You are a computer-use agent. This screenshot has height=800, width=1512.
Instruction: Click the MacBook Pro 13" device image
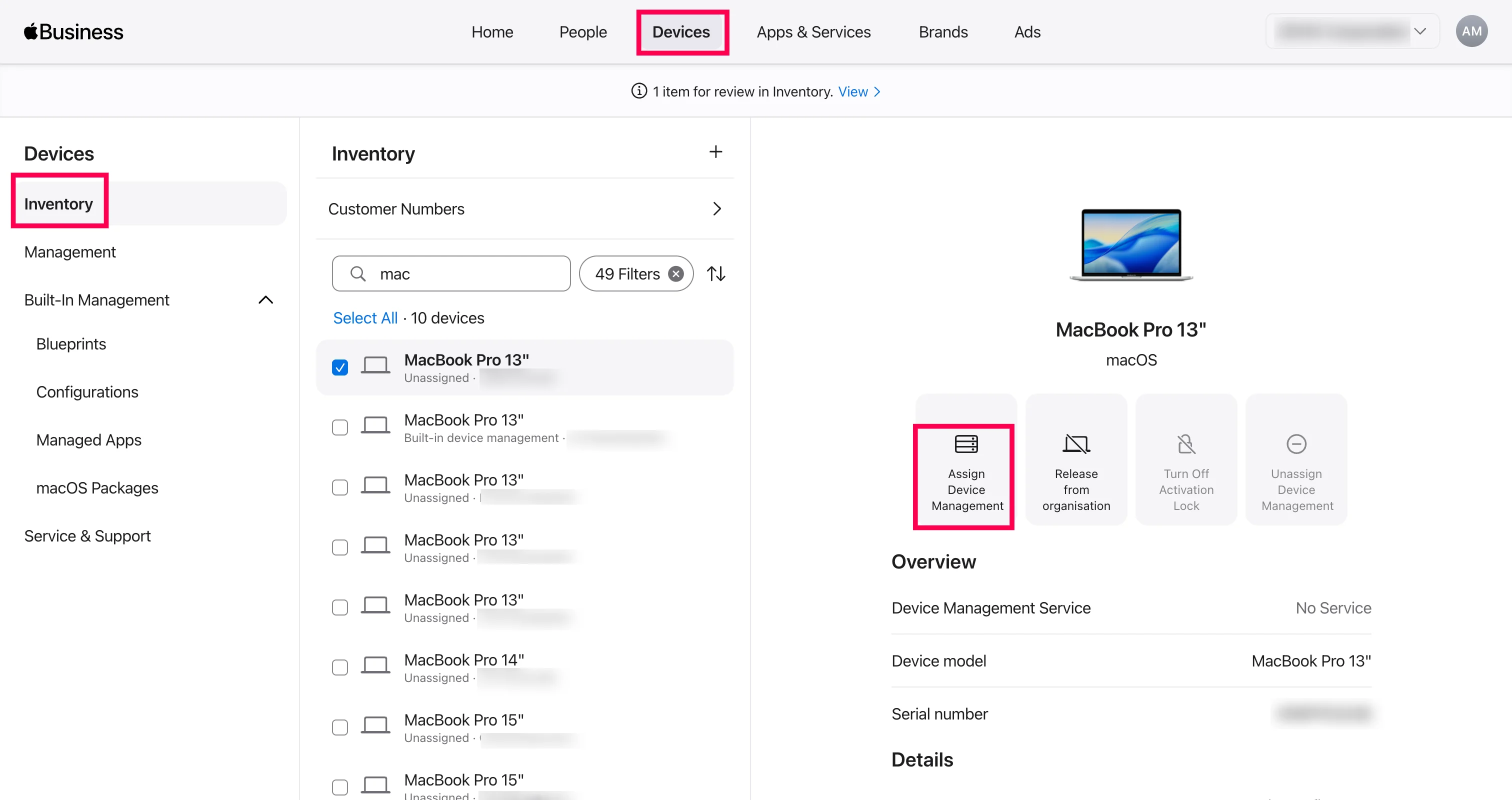coord(1131,245)
